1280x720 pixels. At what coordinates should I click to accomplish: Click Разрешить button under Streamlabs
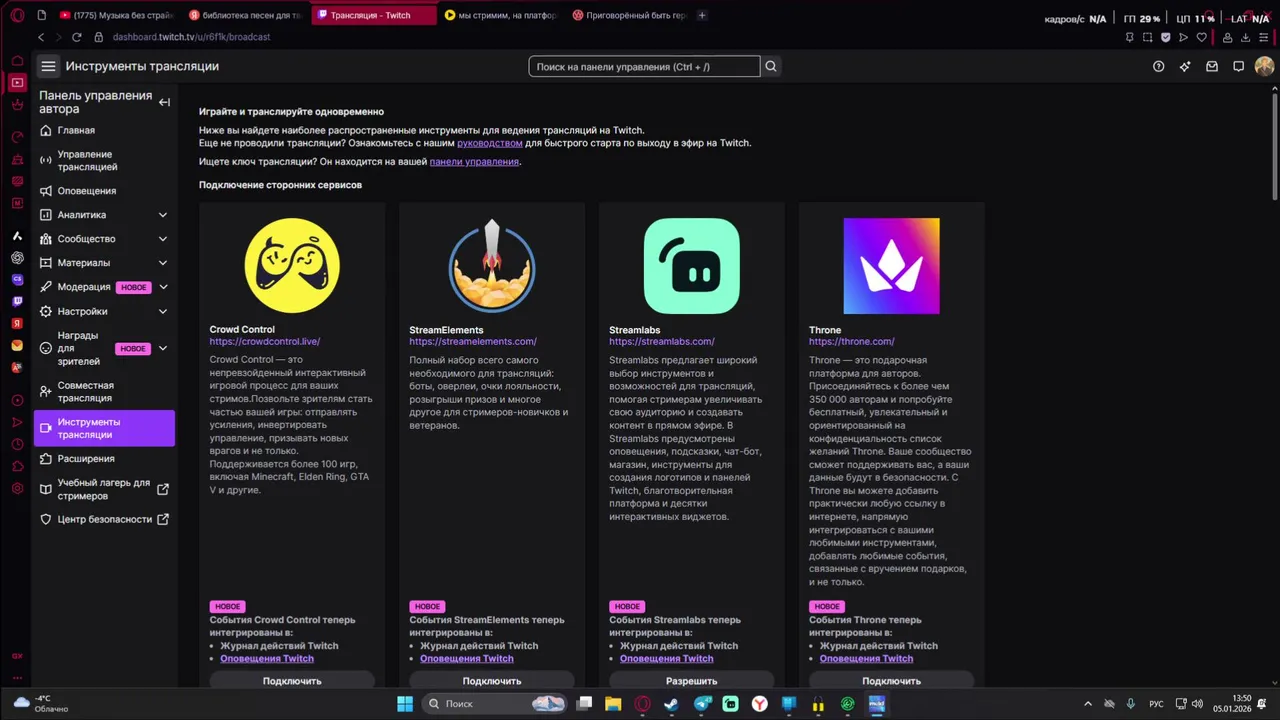[692, 680]
